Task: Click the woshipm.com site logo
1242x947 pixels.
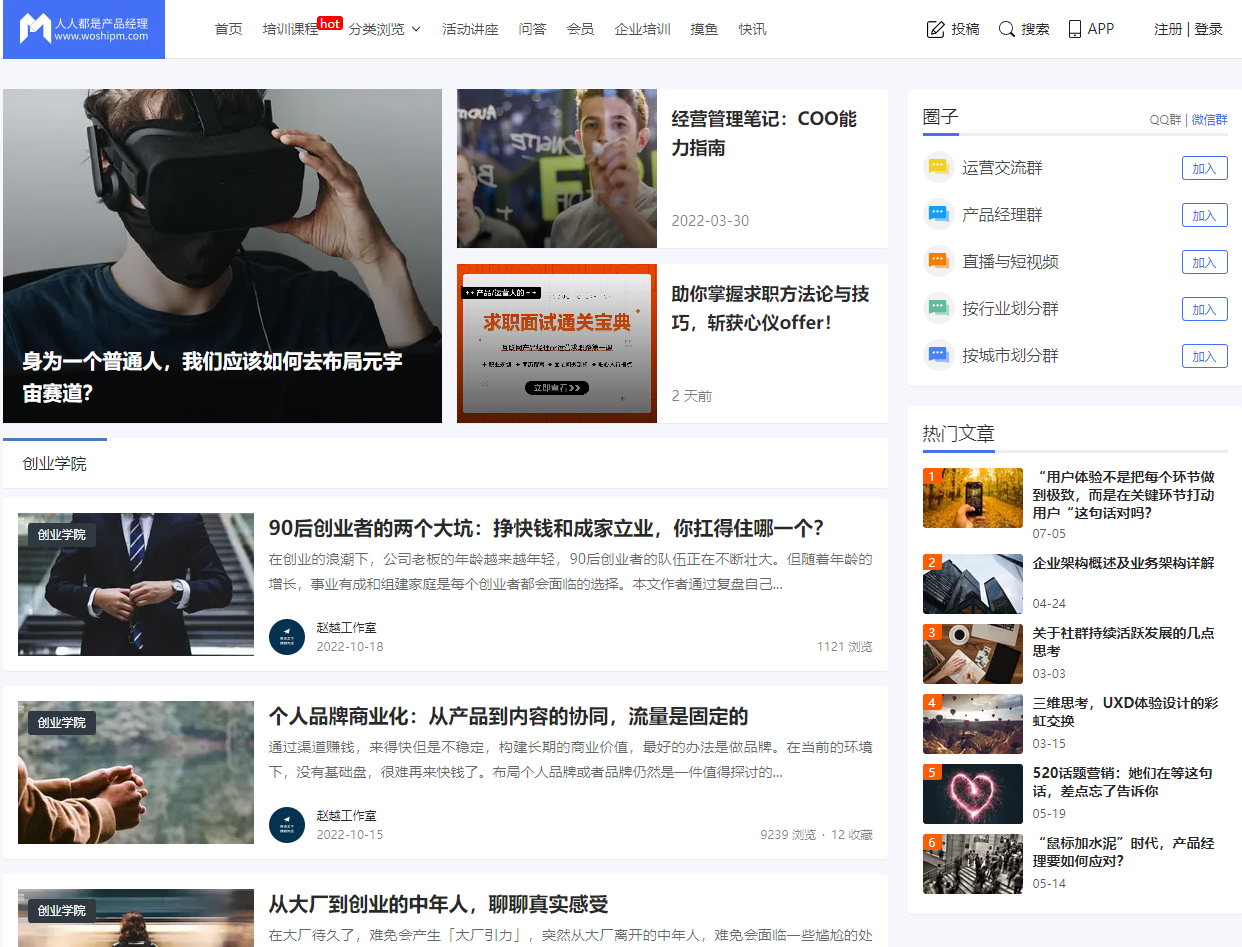Action: click(x=84, y=29)
